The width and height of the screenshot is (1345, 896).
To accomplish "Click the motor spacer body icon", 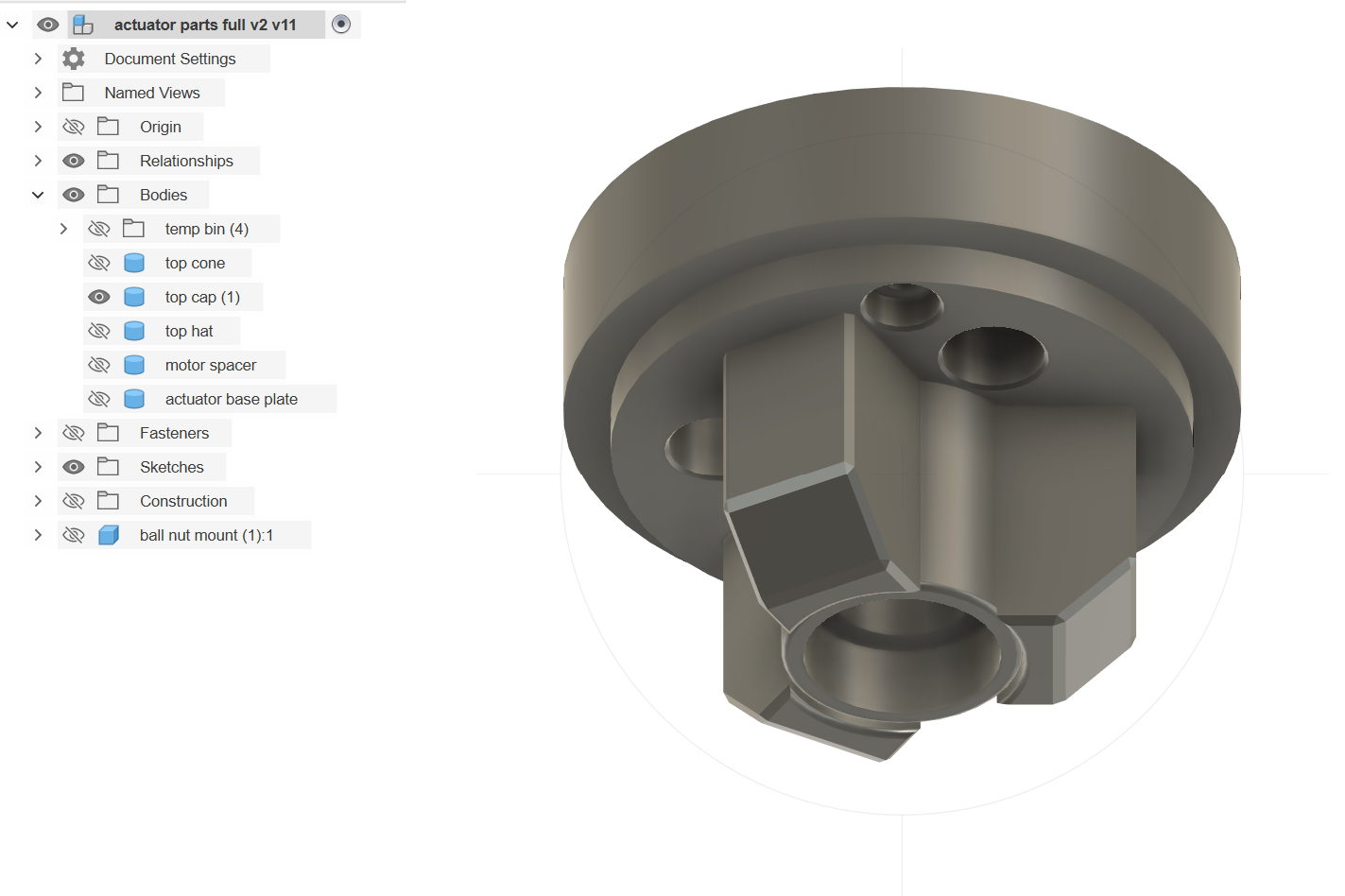I will click(133, 364).
